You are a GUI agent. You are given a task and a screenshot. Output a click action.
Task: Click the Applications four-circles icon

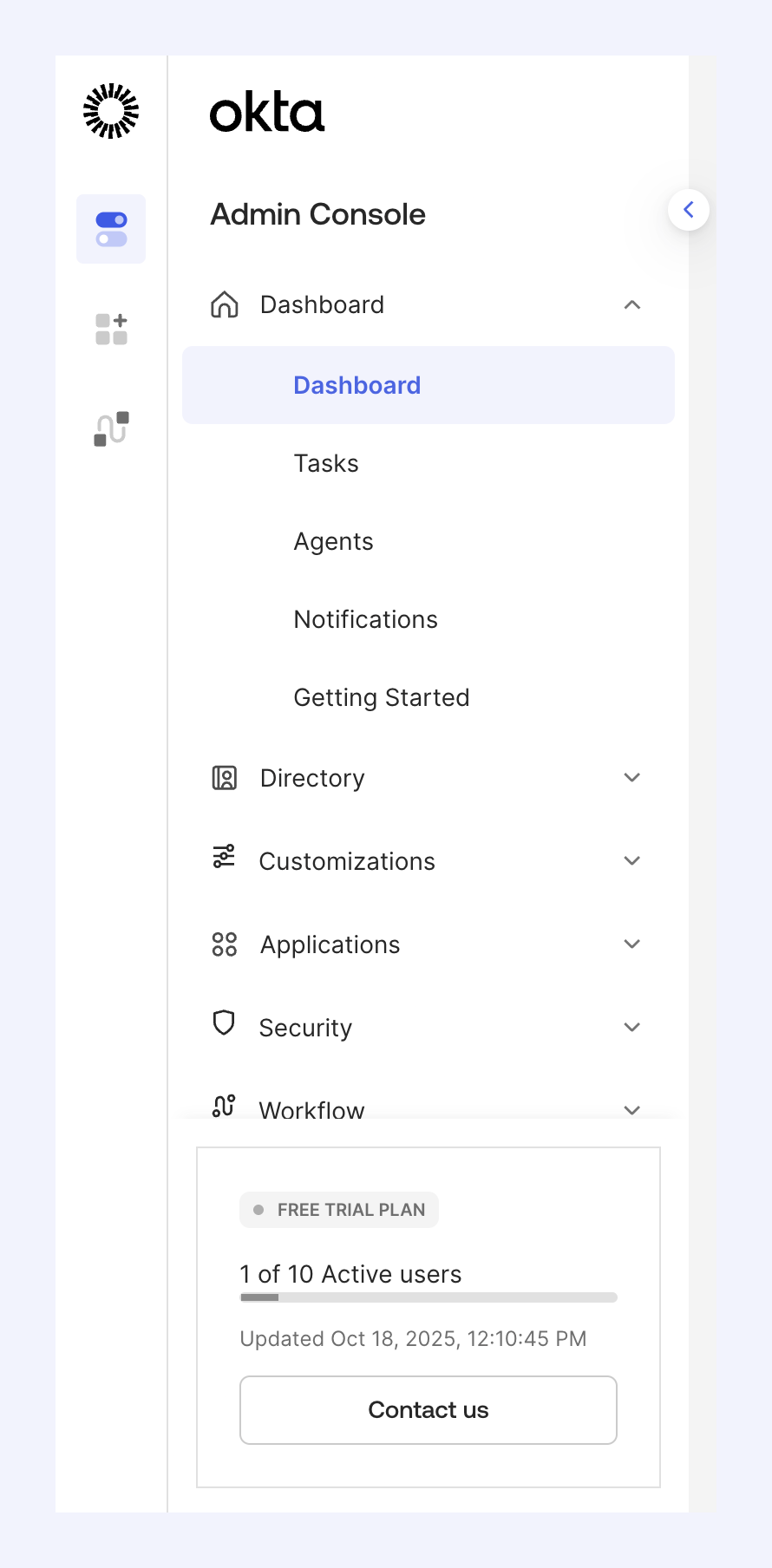point(225,944)
